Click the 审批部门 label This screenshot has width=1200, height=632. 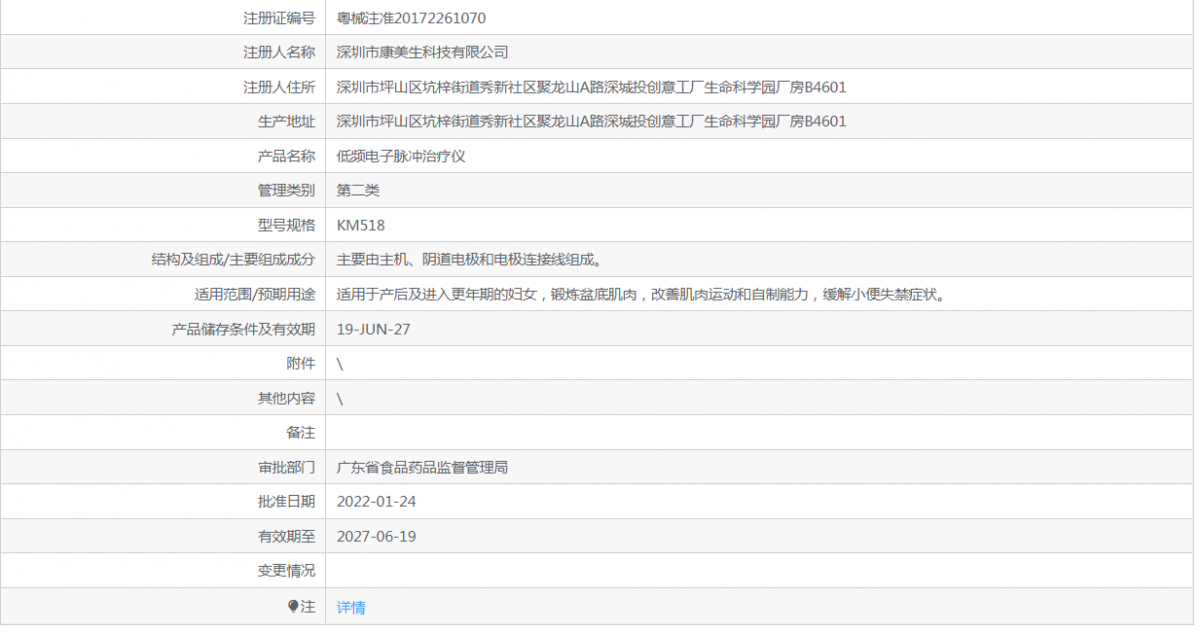[x=286, y=467]
